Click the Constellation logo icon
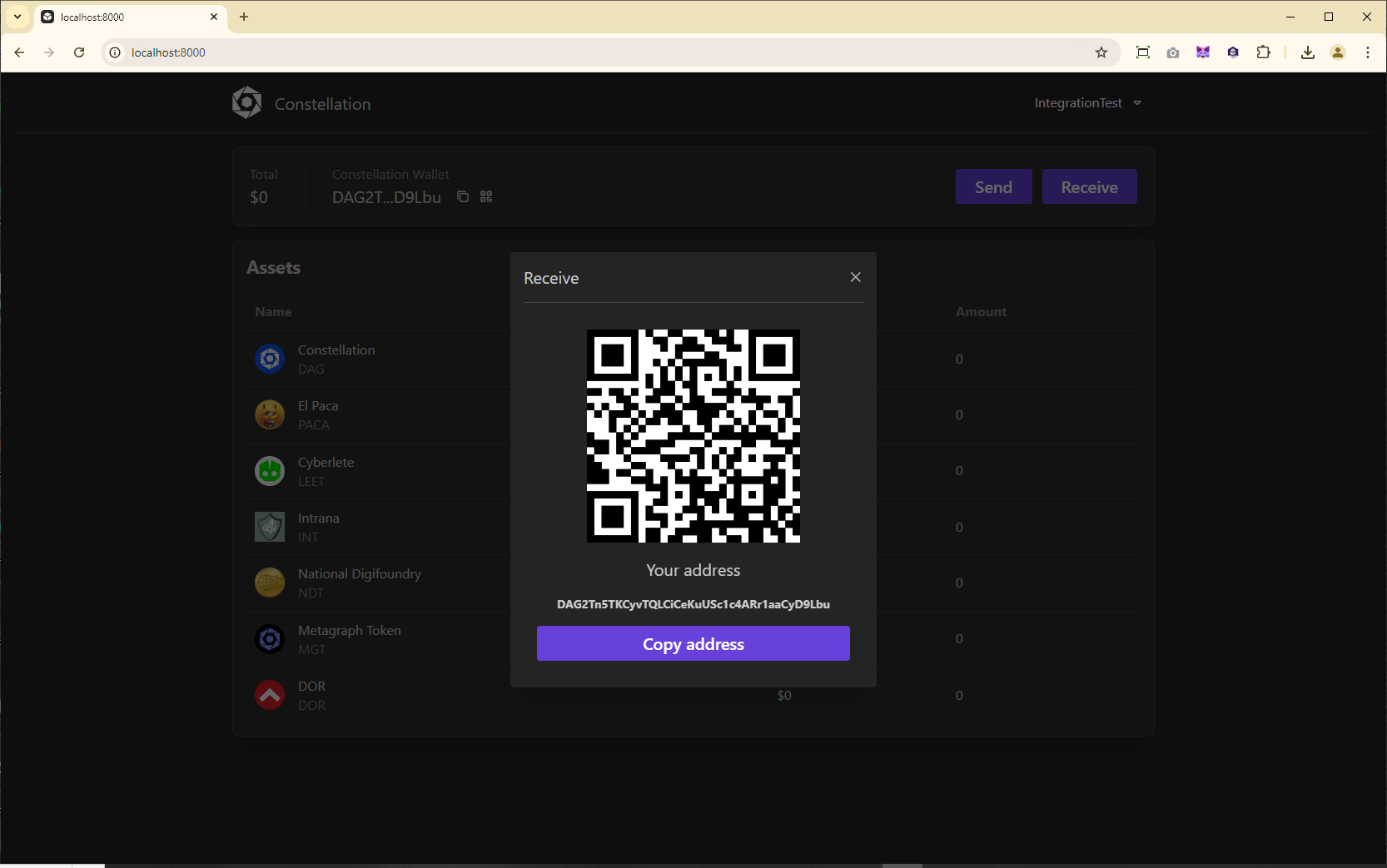 click(x=246, y=102)
